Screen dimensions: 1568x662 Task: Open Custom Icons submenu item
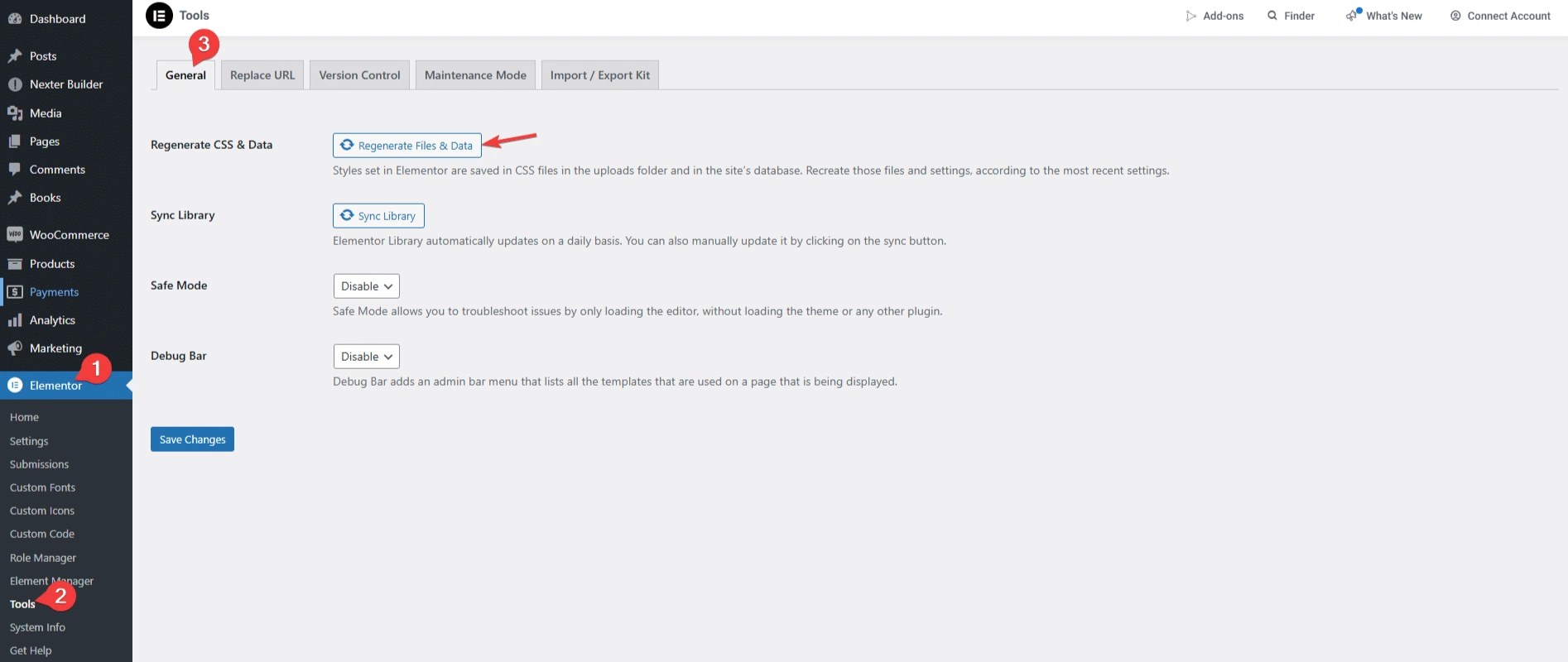pos(41,511)
